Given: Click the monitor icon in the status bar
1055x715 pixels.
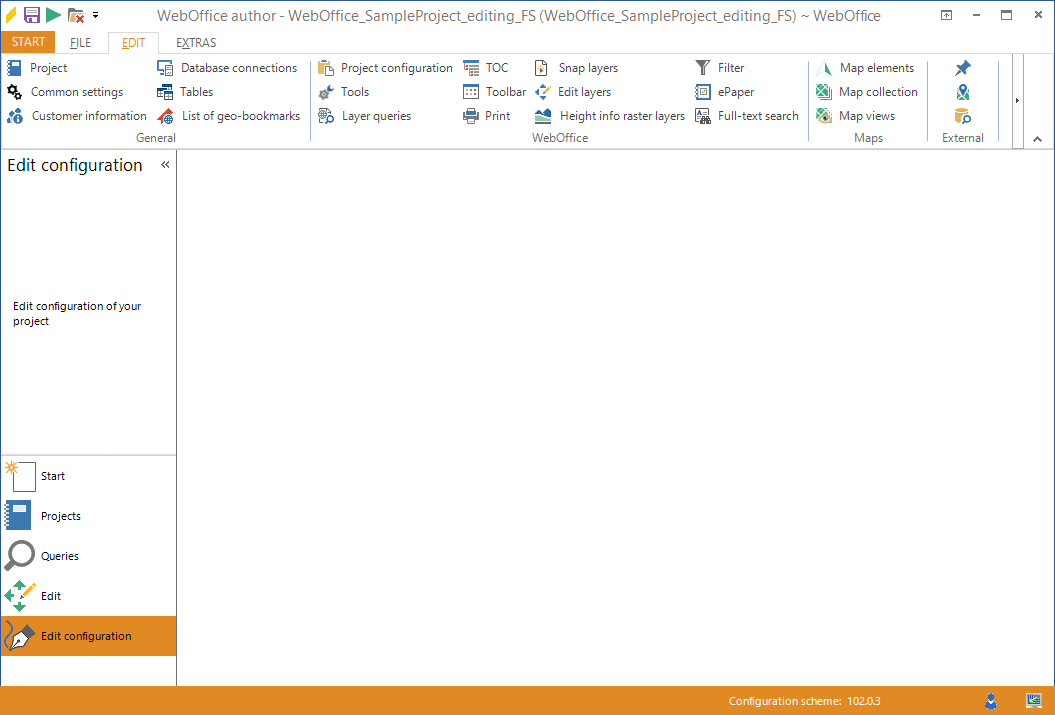Looking at the screenshot, I should coord(1032,701).
